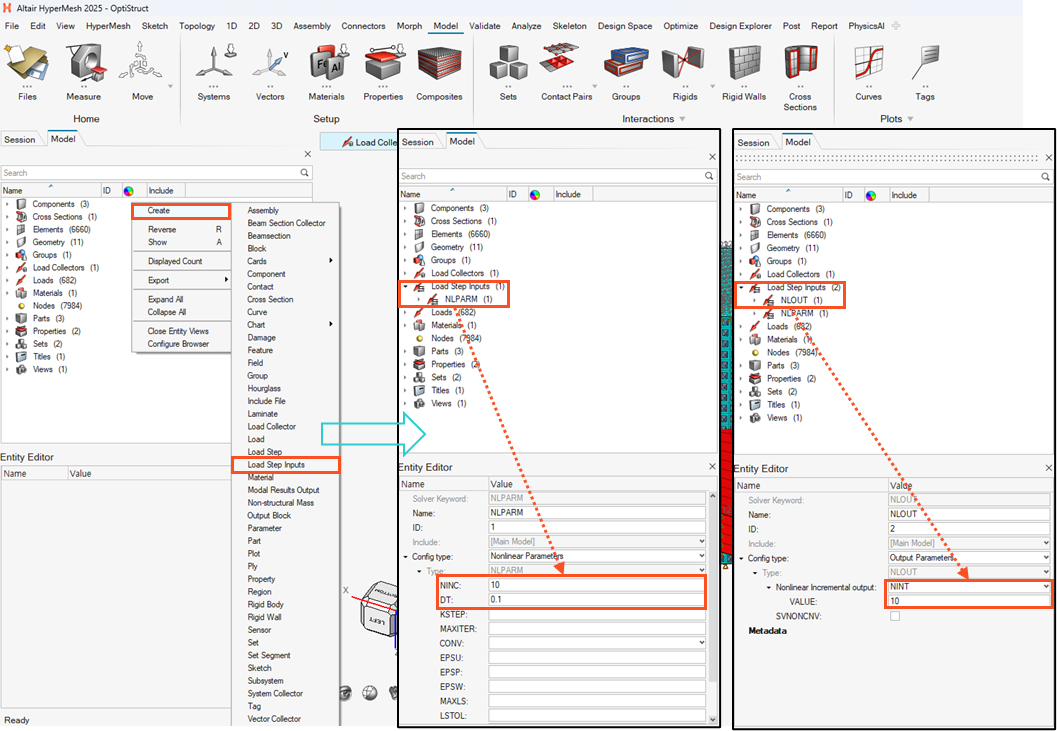Click search magnifier in middle browser panel
1057x731 pixels.
(x=709, y=176)
